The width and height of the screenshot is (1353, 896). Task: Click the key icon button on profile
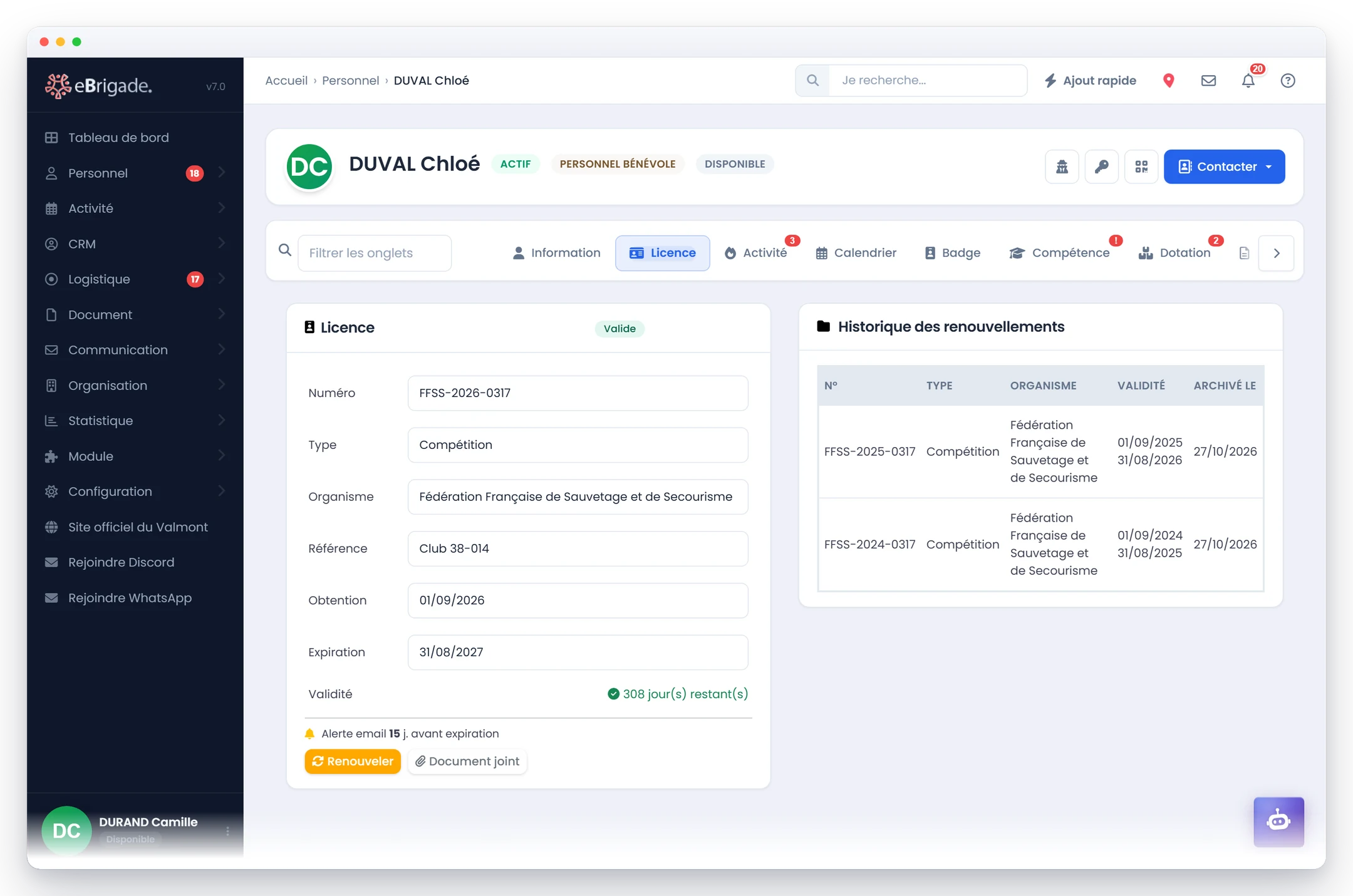coord(1102,167)
